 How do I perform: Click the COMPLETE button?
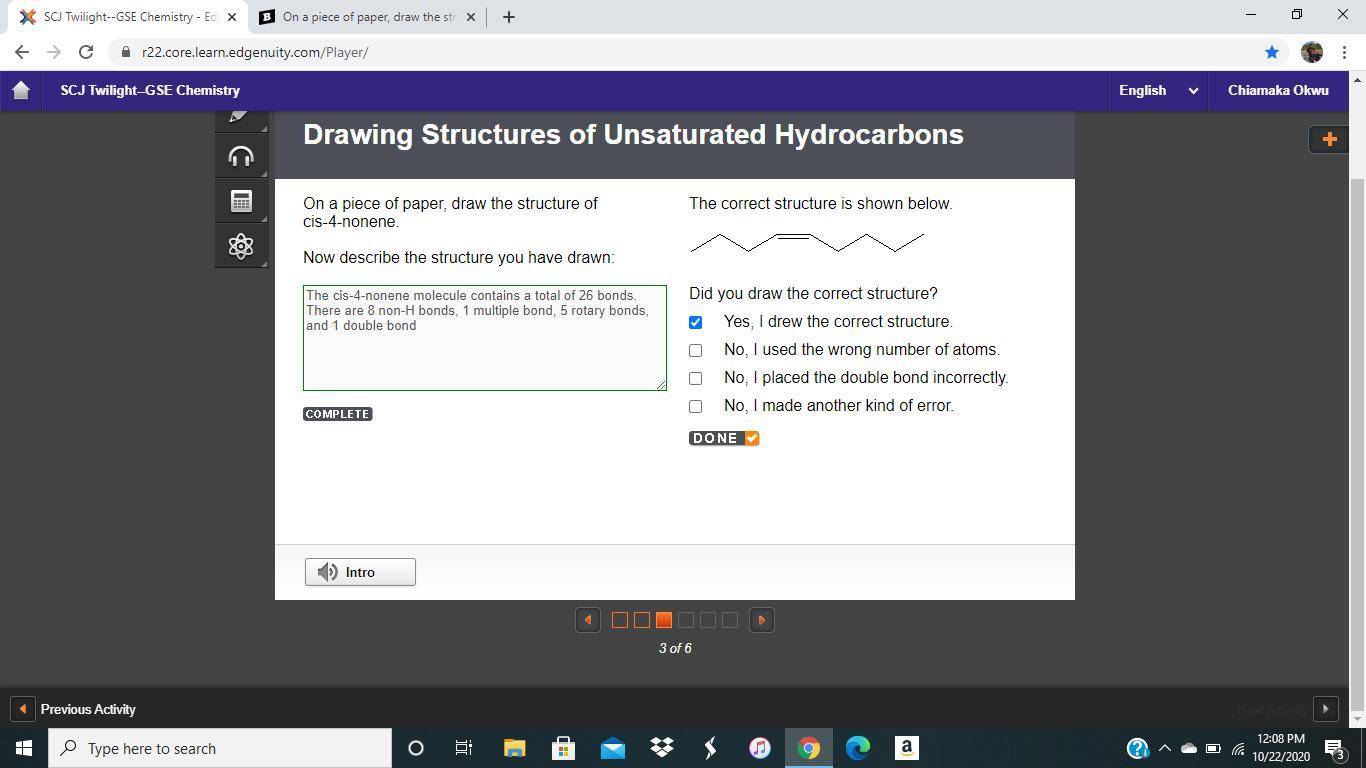338,414
